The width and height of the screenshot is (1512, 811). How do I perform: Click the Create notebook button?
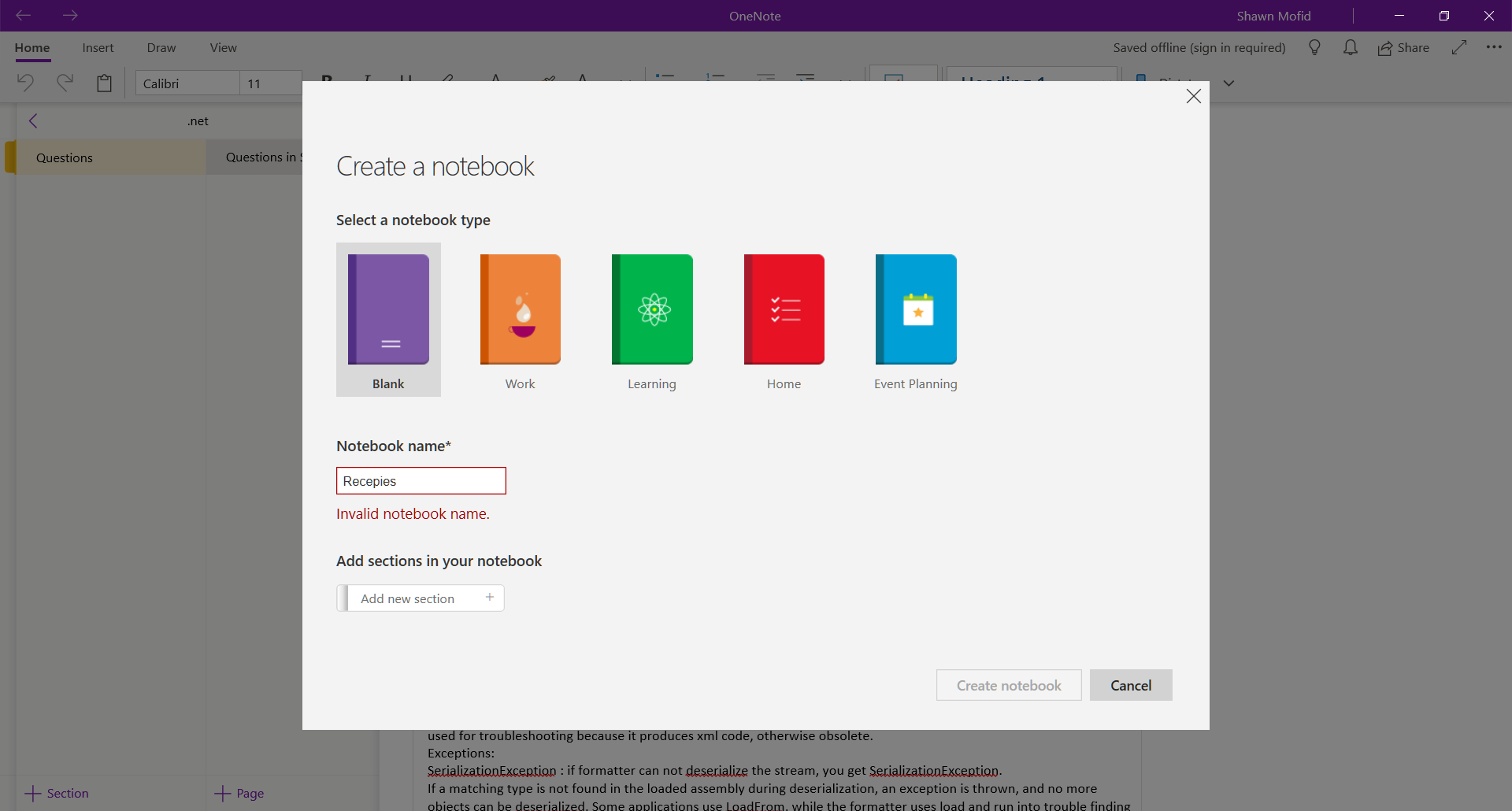(x=1009, y=685)
